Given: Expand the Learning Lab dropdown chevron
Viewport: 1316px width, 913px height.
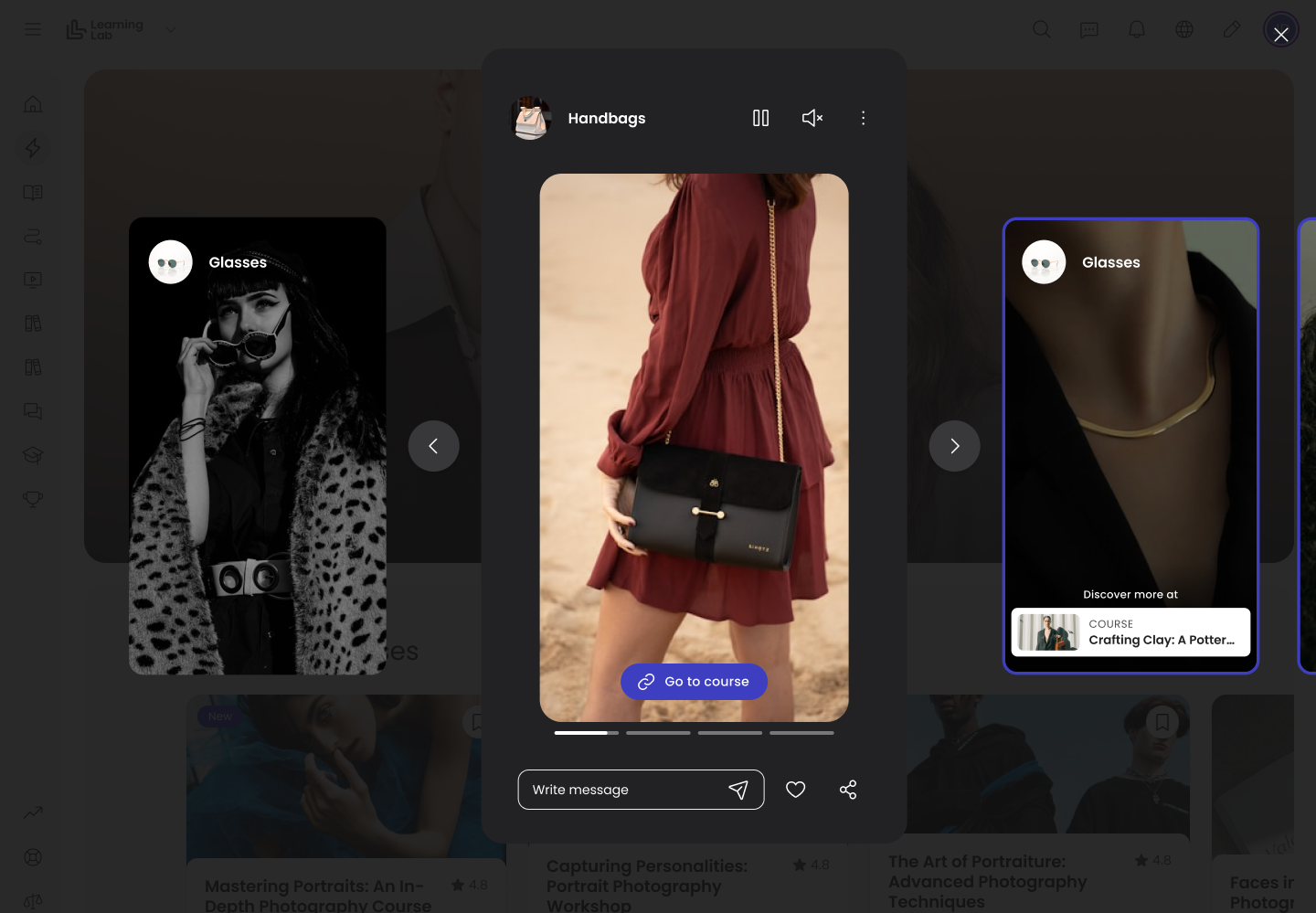Looking at the screenshot, I should 170,29.
